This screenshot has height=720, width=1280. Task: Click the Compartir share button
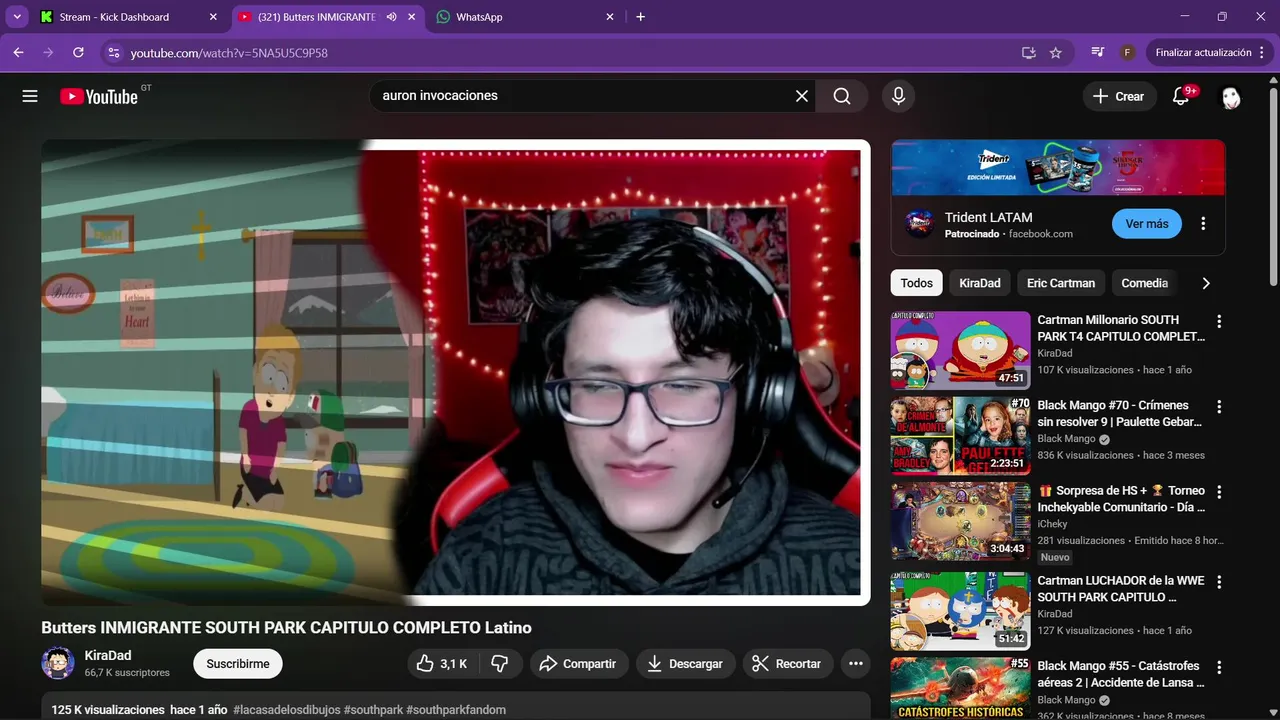tap(578, 664)
